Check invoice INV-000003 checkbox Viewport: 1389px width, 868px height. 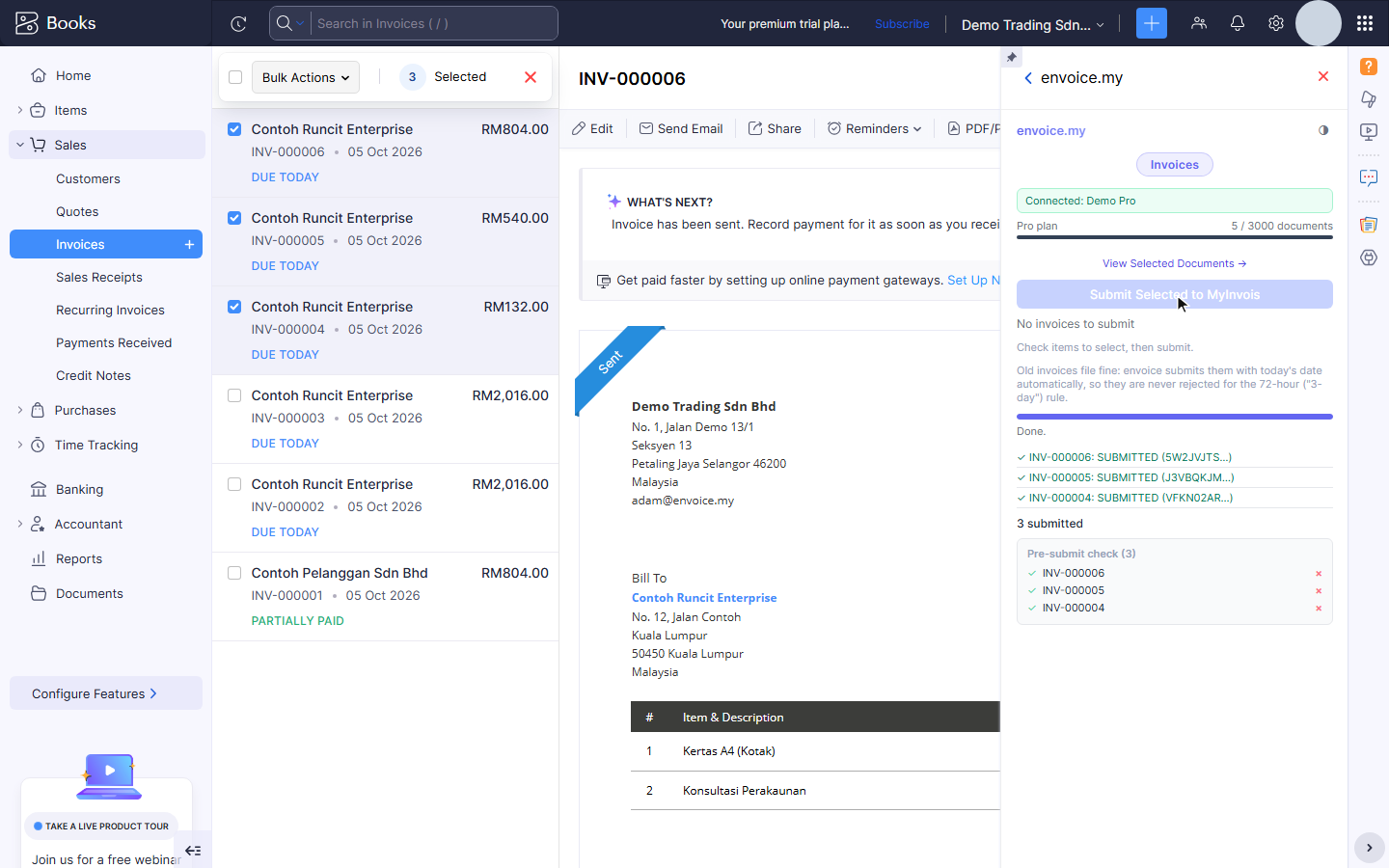[x=234, y=395]
